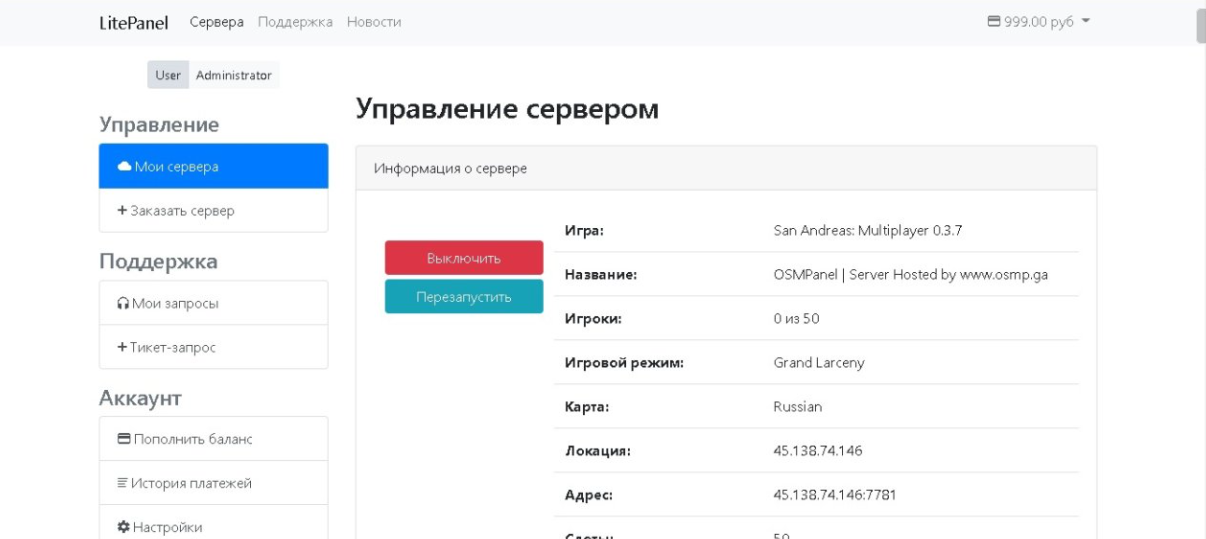
Task: Open the Поддержка navigation item
Action: pyautogui.click(x=295, y=22)
